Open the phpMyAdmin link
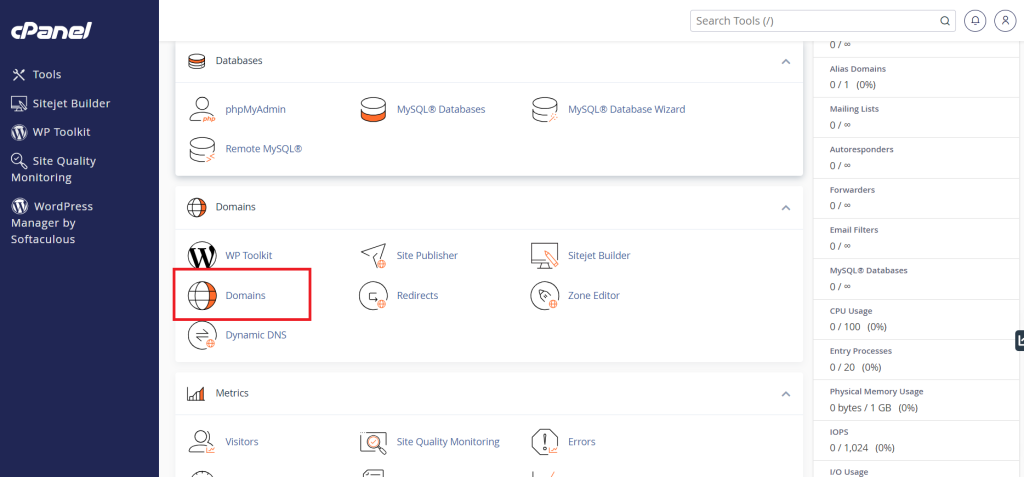Screen dimensions: 1024x477 coord(255,110)
